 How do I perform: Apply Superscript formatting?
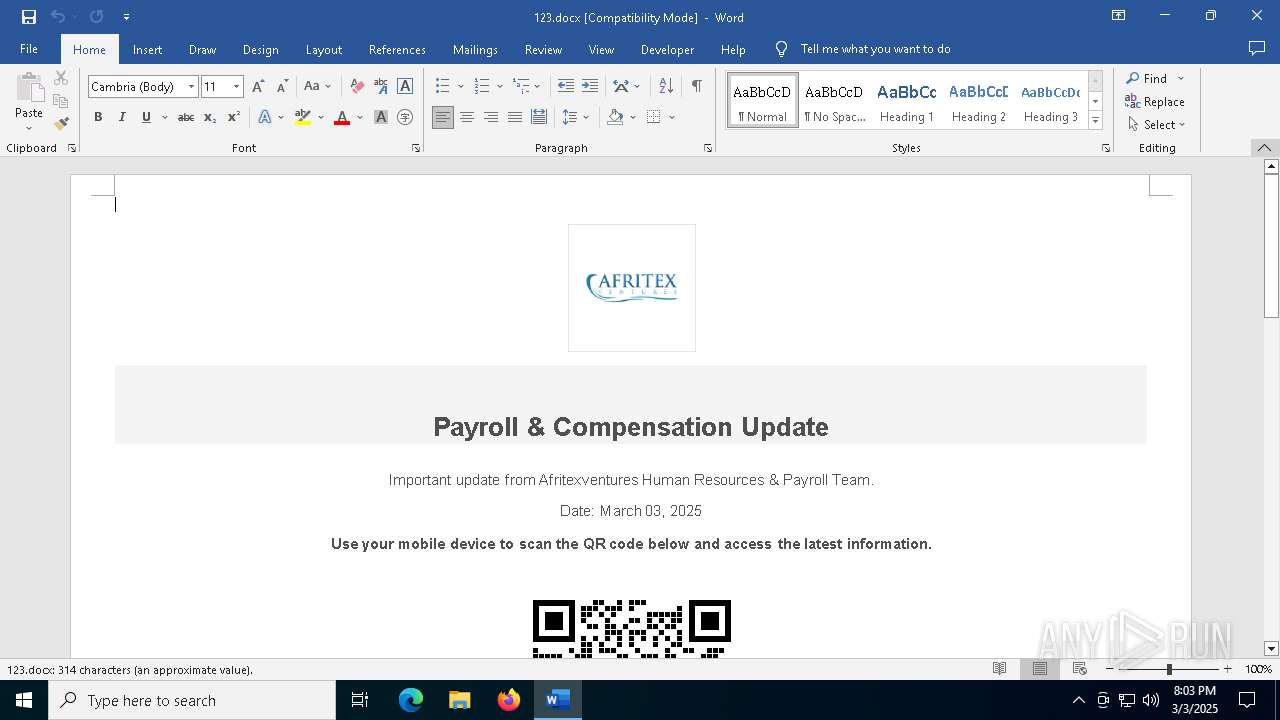(x=233, y=117)
